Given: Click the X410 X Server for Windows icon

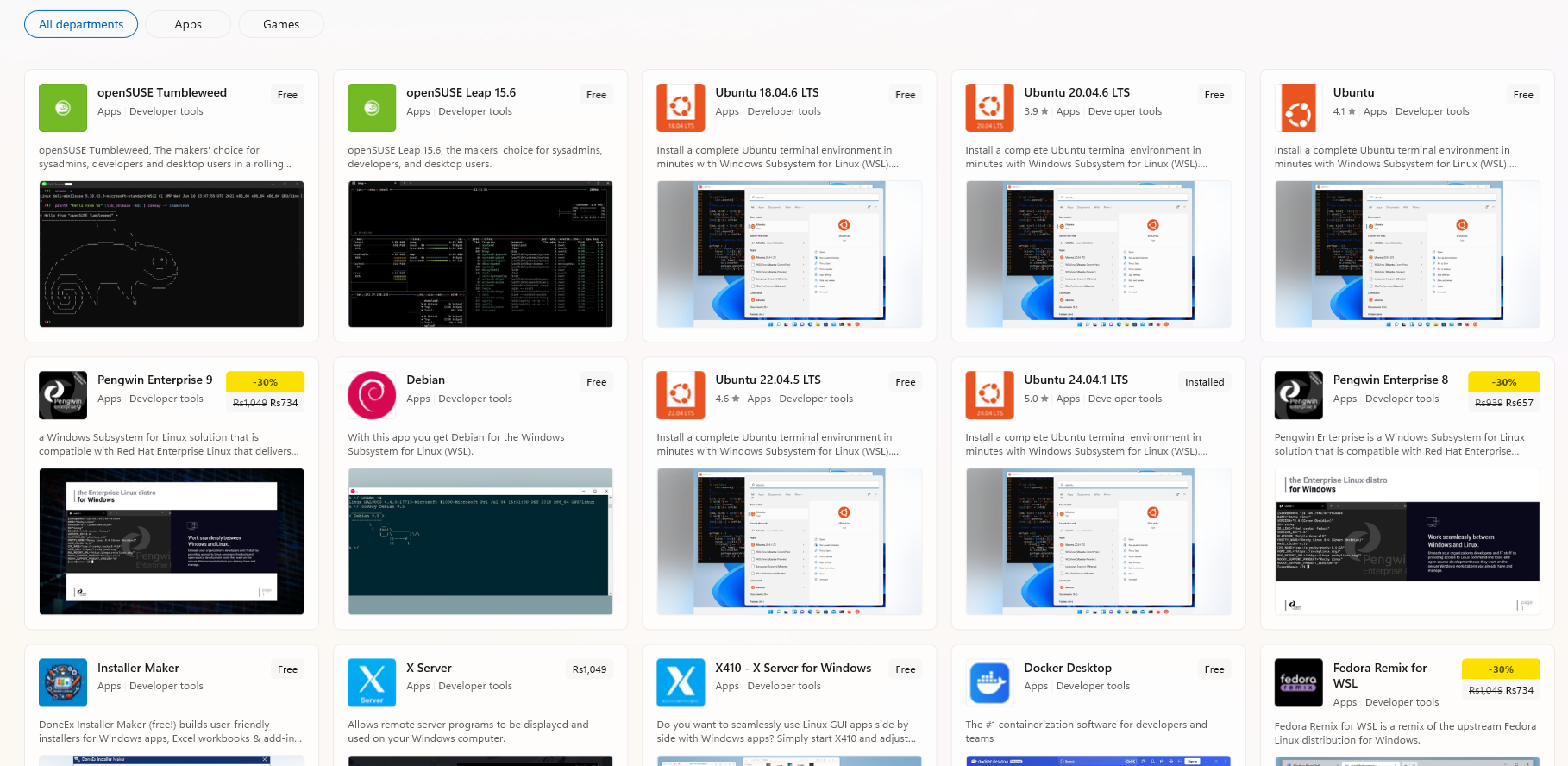Looking at the screenshot, I should coord(681,682).
